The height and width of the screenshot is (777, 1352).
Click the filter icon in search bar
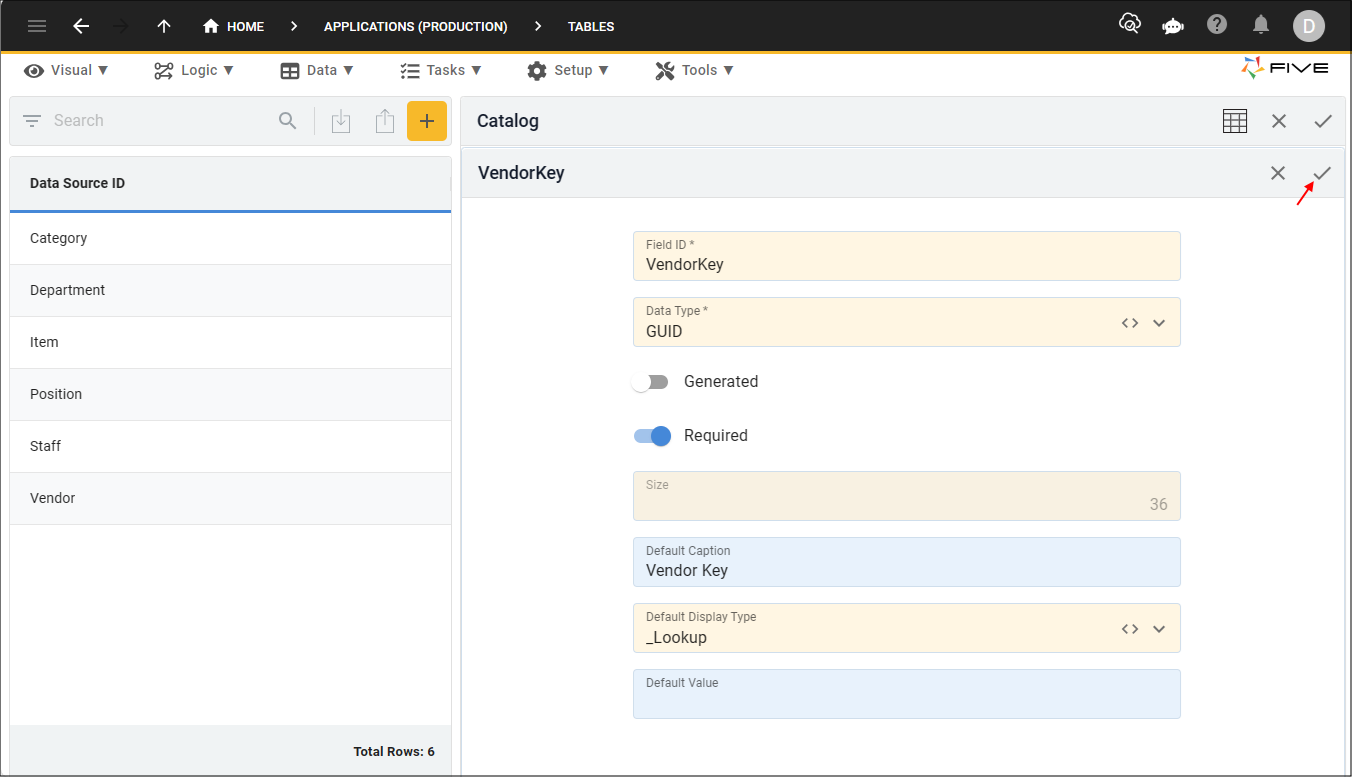[32, 121]
